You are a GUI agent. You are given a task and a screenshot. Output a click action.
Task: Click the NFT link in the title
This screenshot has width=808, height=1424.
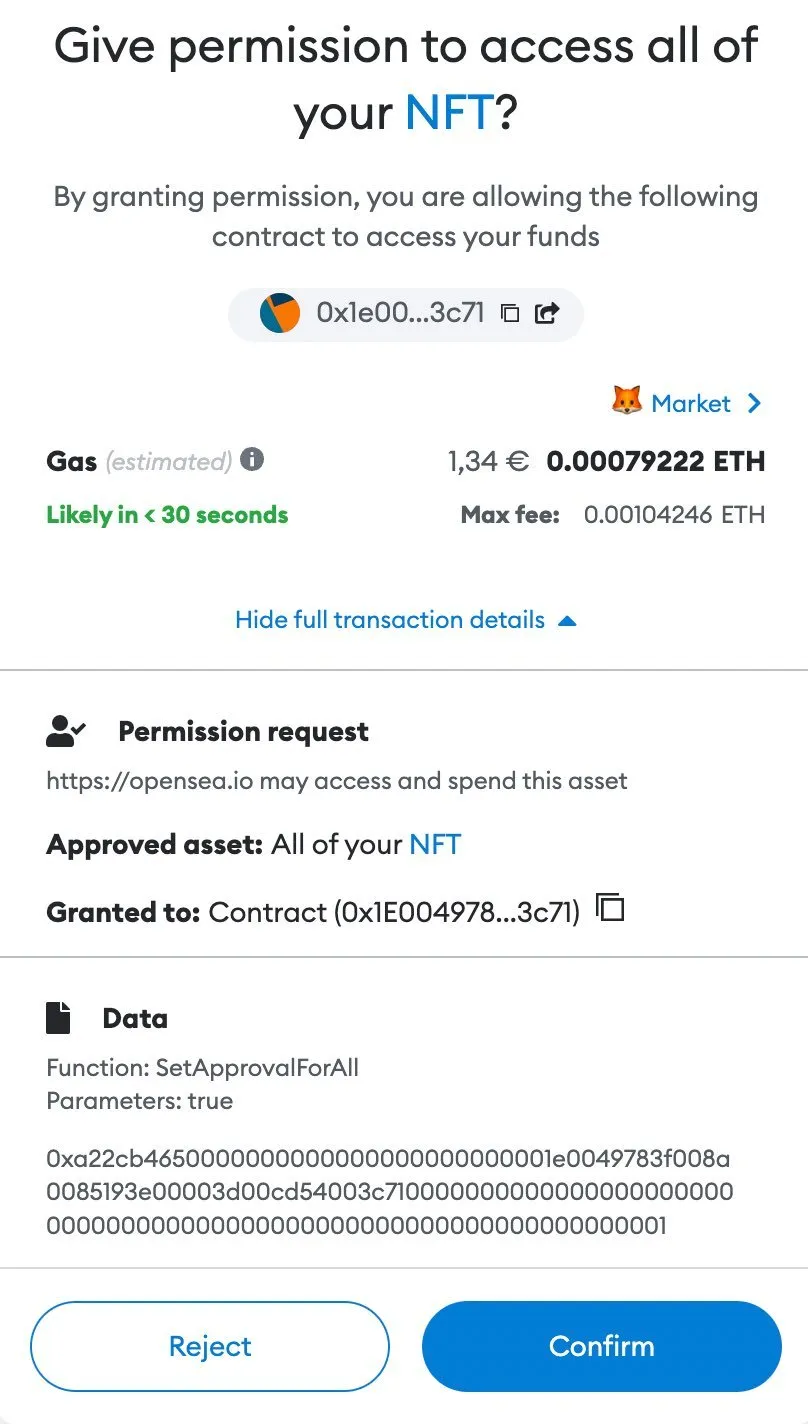449,114
